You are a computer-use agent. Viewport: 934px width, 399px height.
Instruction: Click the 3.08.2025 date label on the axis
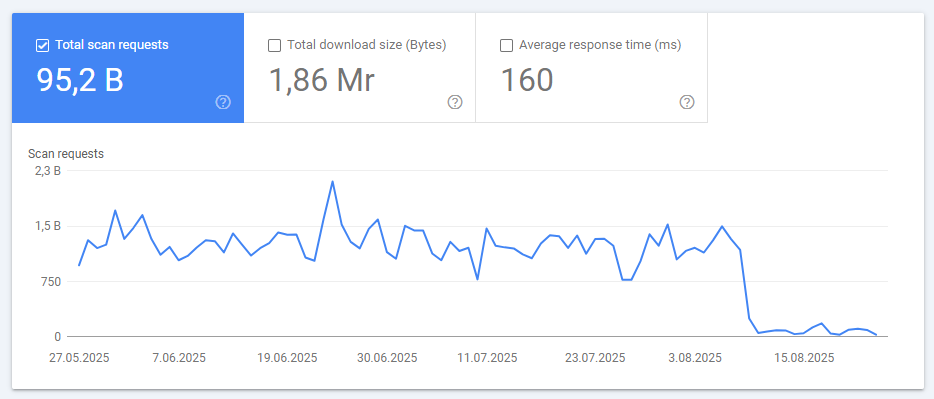pos(695,358)
